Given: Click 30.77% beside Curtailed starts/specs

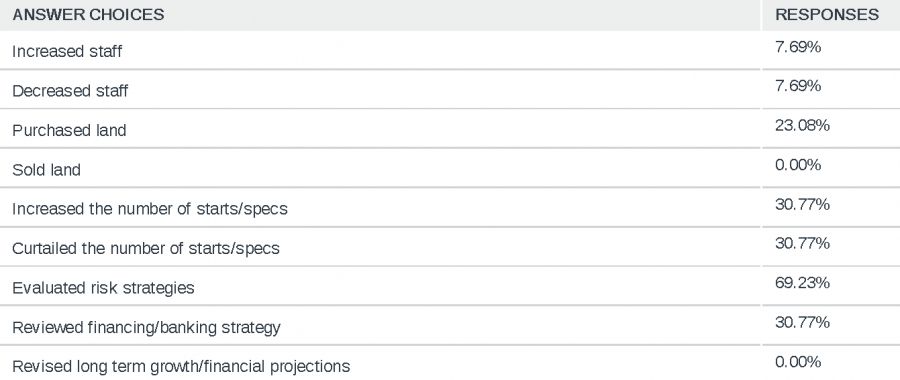Looking at the screenshot, I should coord(802,243).
